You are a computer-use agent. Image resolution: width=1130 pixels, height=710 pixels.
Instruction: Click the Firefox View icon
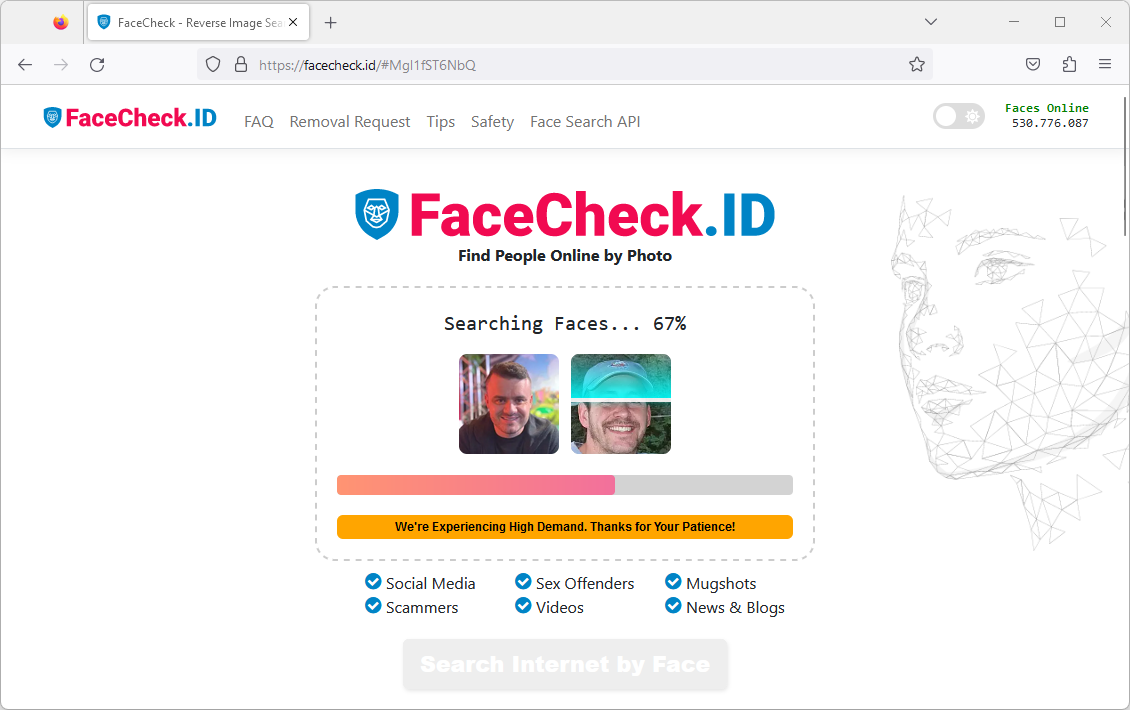[x=61, y=22]
